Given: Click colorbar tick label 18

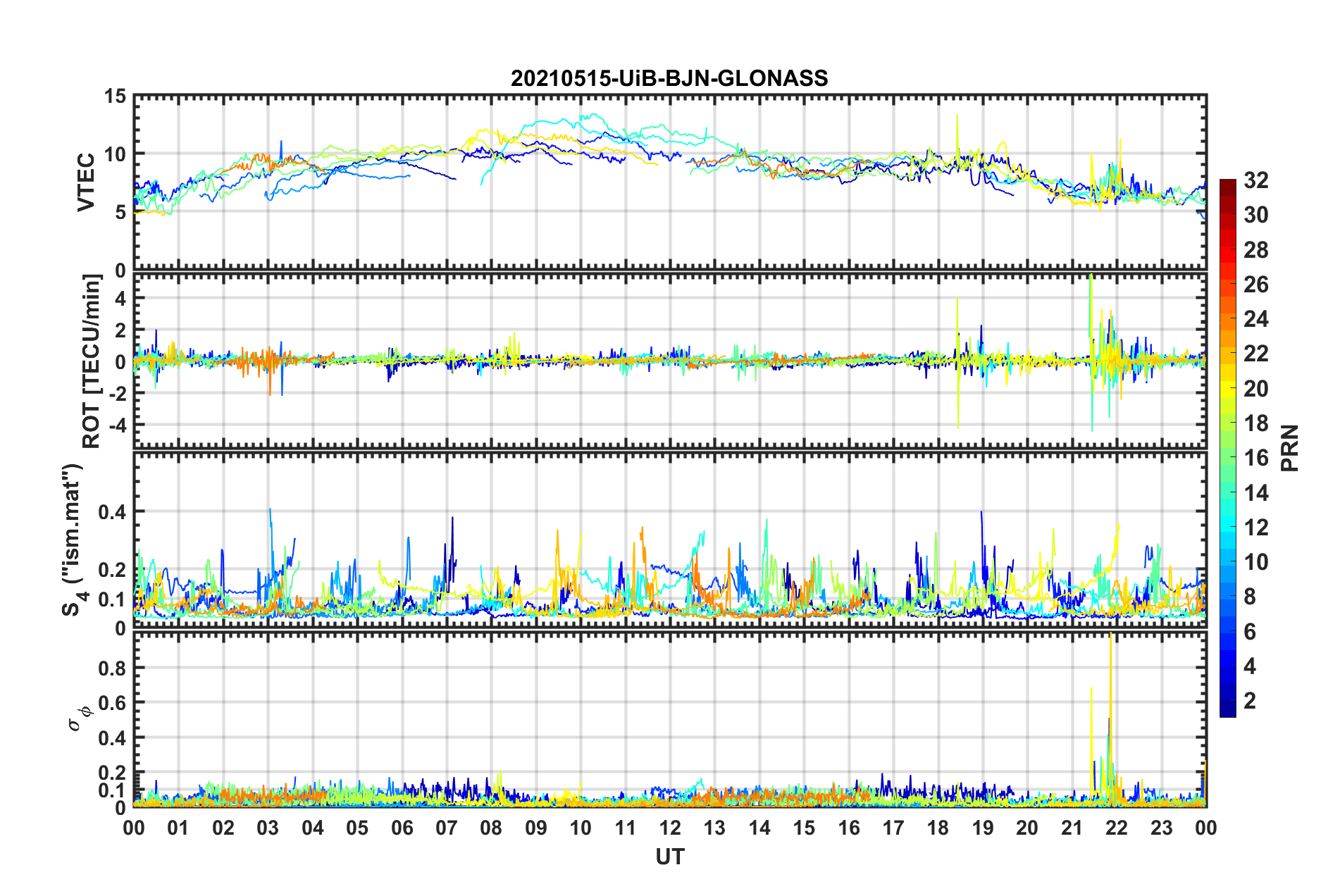Looking at the screenshot, I should click(1255, 423).
